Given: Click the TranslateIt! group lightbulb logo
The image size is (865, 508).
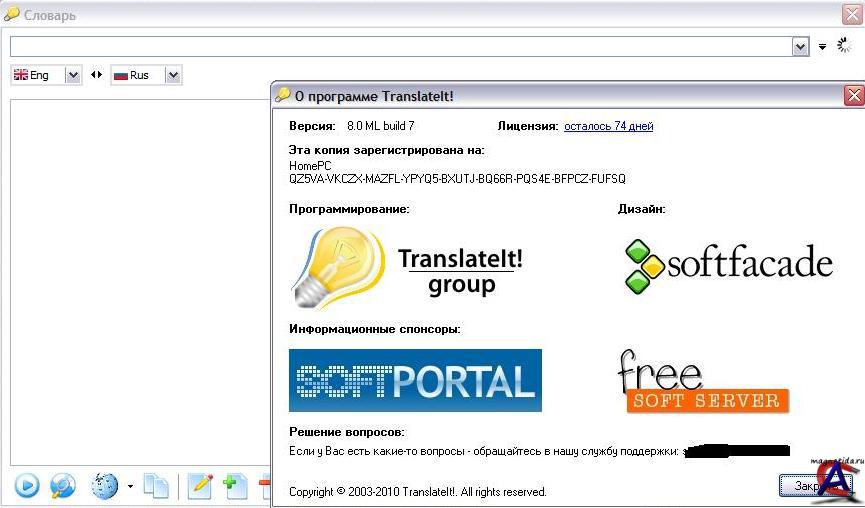Looking at the screenshot, I should (x=338, y=267).
